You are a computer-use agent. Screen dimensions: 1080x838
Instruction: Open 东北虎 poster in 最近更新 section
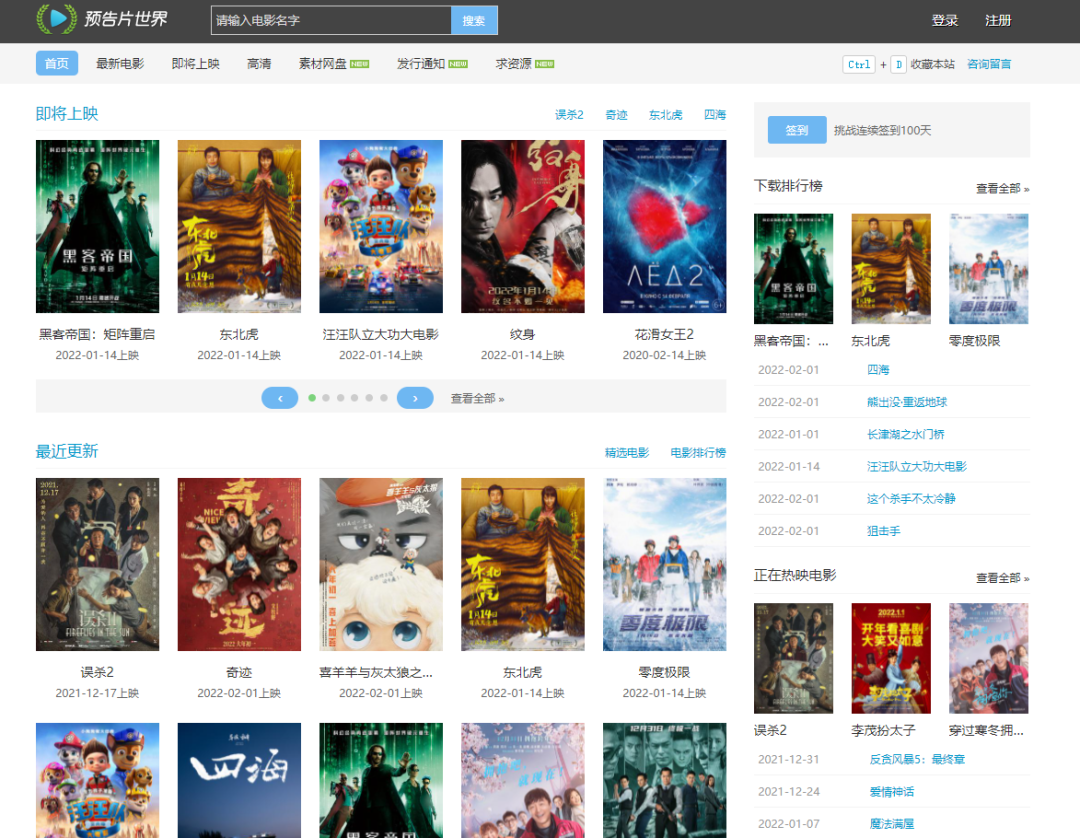[523, 565]
